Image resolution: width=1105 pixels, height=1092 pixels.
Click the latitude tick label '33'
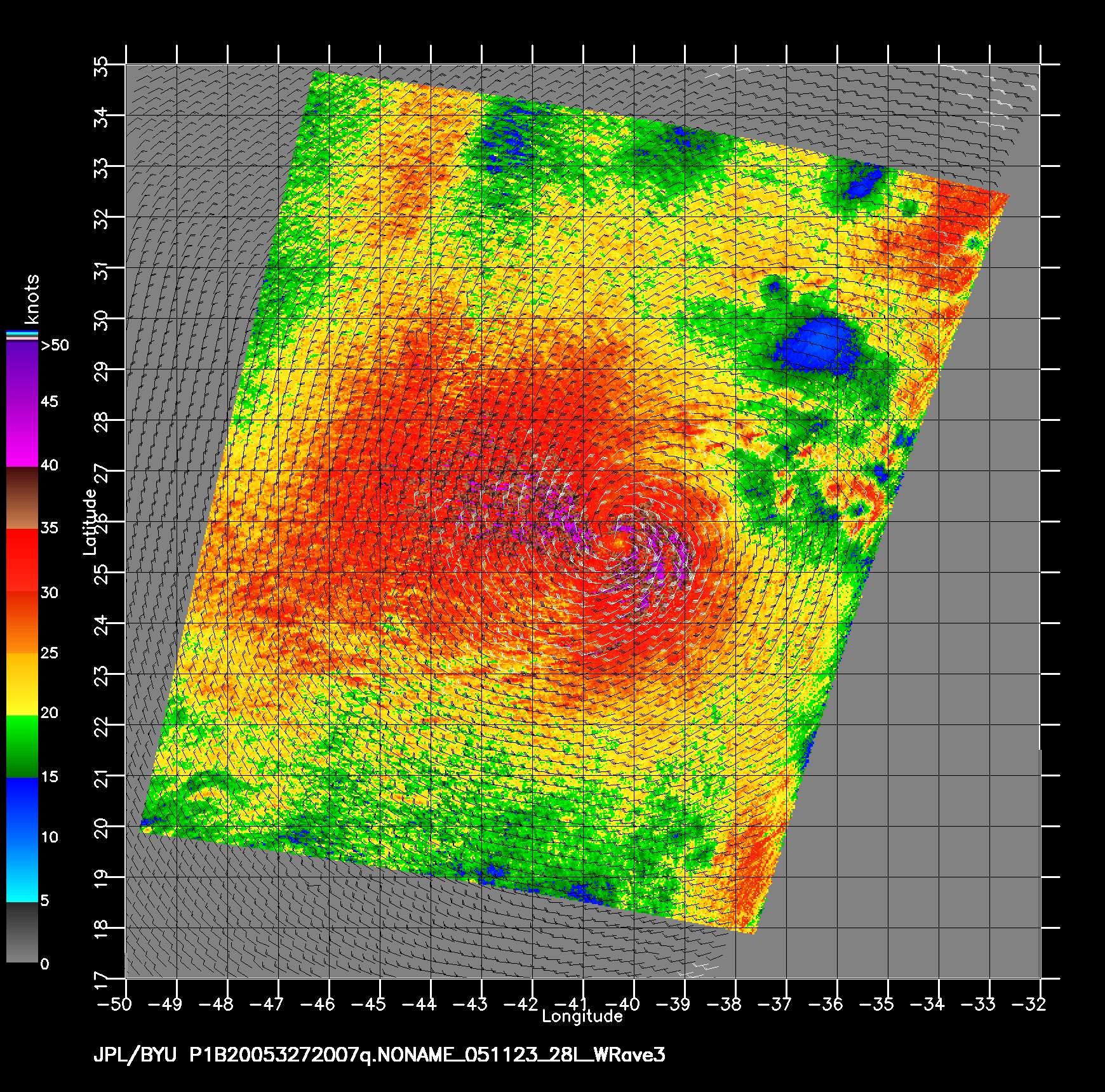(101, 168)
